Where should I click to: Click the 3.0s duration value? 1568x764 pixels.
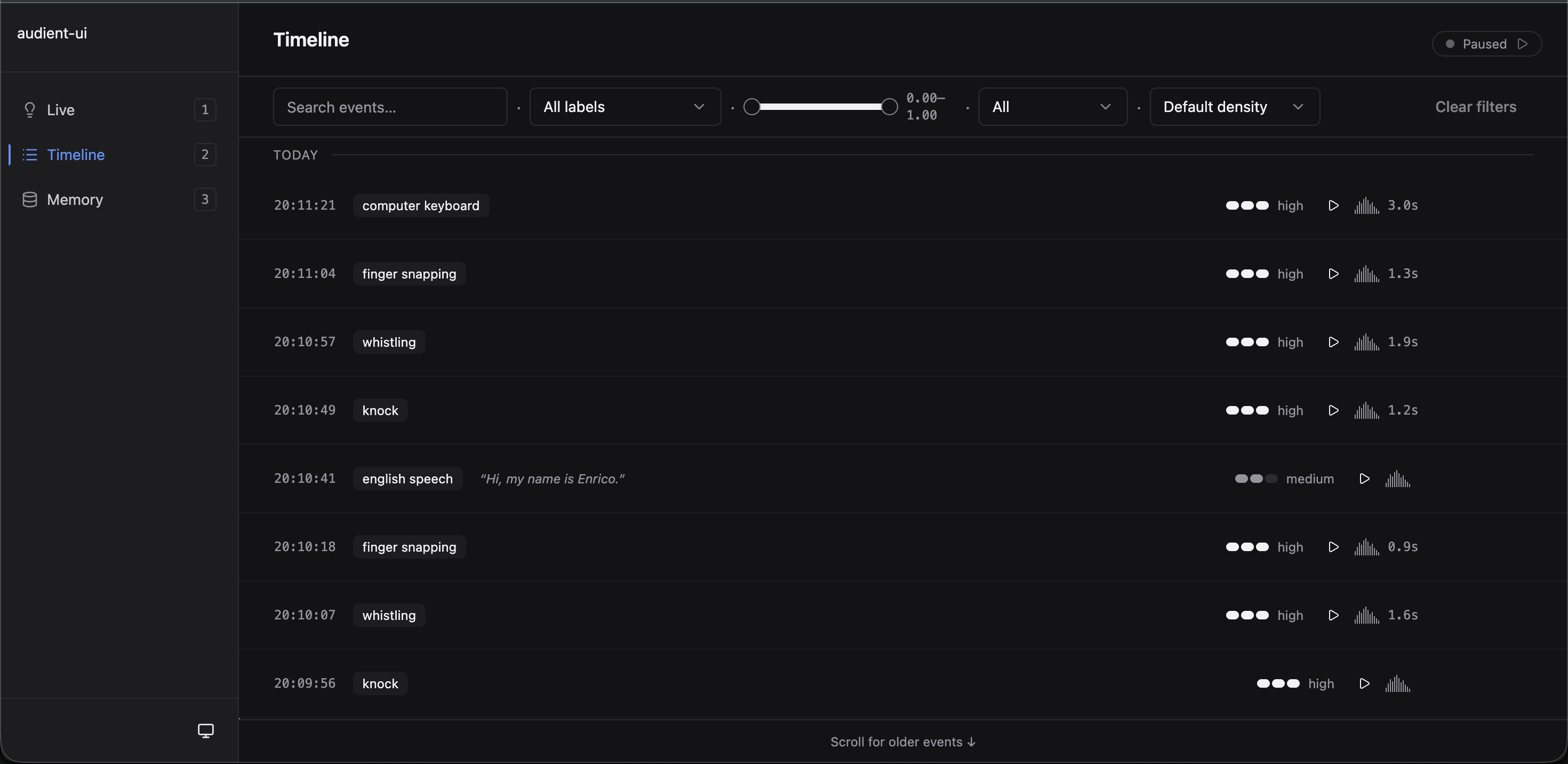(1403, 206)
